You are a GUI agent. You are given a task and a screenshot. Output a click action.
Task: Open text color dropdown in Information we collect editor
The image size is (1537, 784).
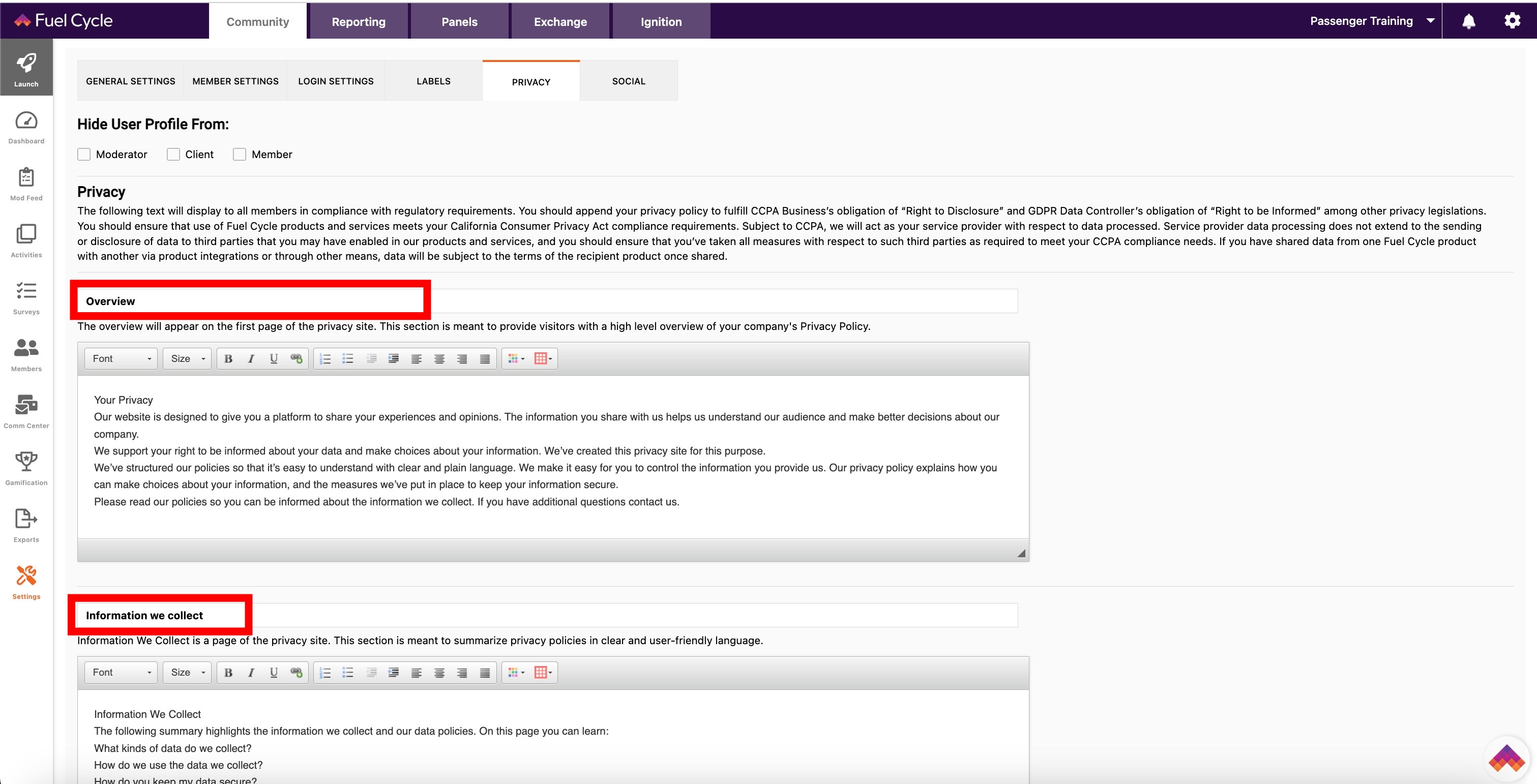pos(516,673)
